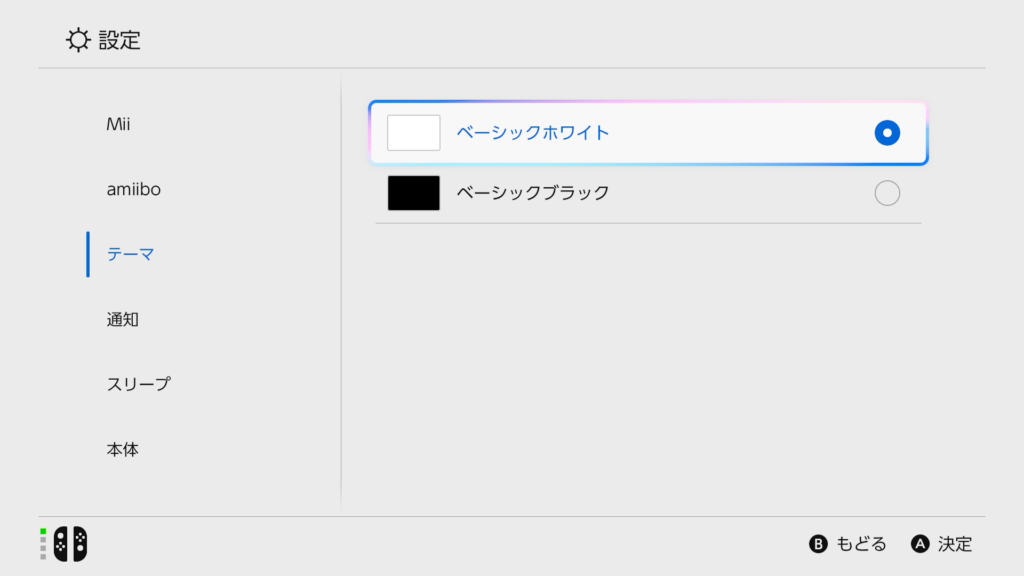Click the 決定 confirm label
The height and width of the screenshot is (576, 1024).
pyautogui.click(x=955, y=544)
